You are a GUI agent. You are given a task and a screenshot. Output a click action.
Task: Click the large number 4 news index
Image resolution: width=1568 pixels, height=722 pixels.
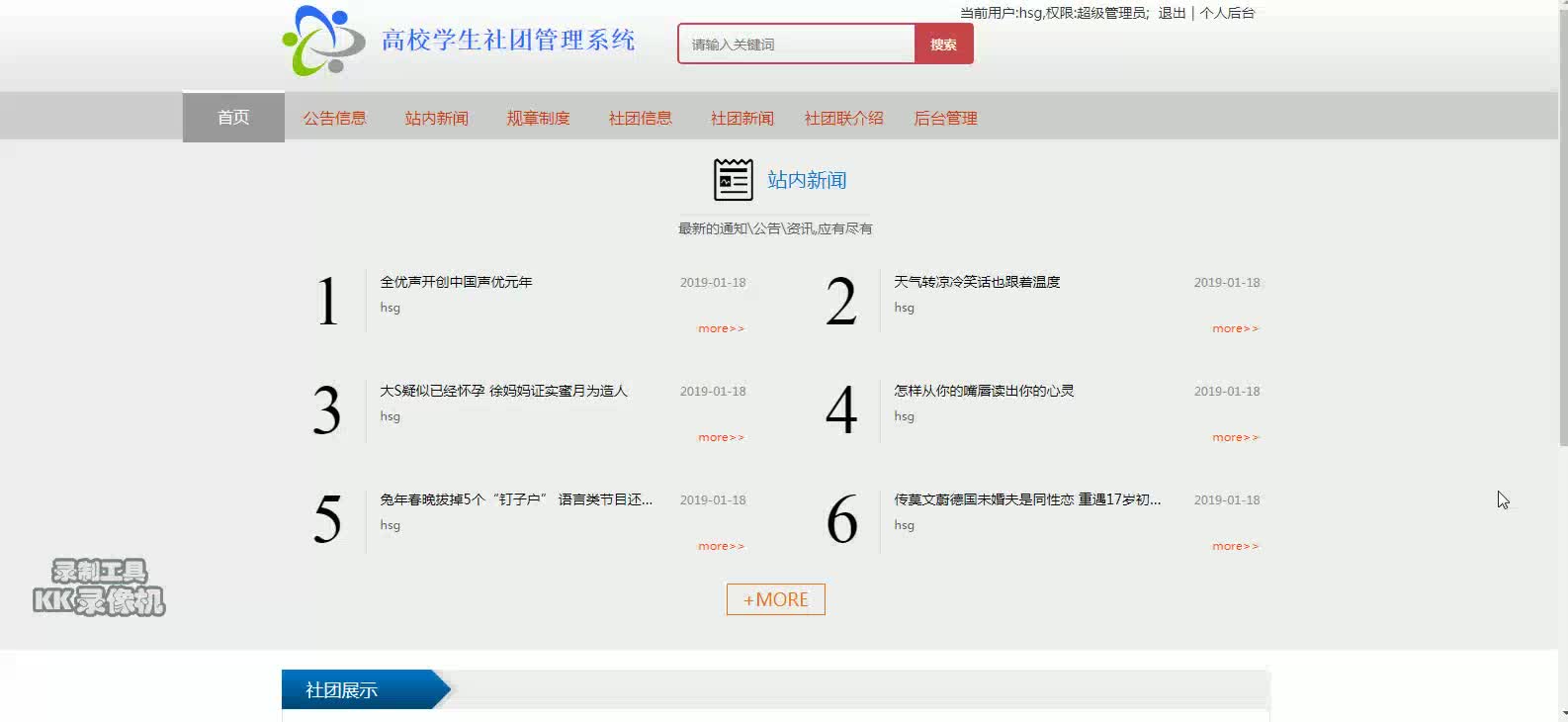[841, 410]
